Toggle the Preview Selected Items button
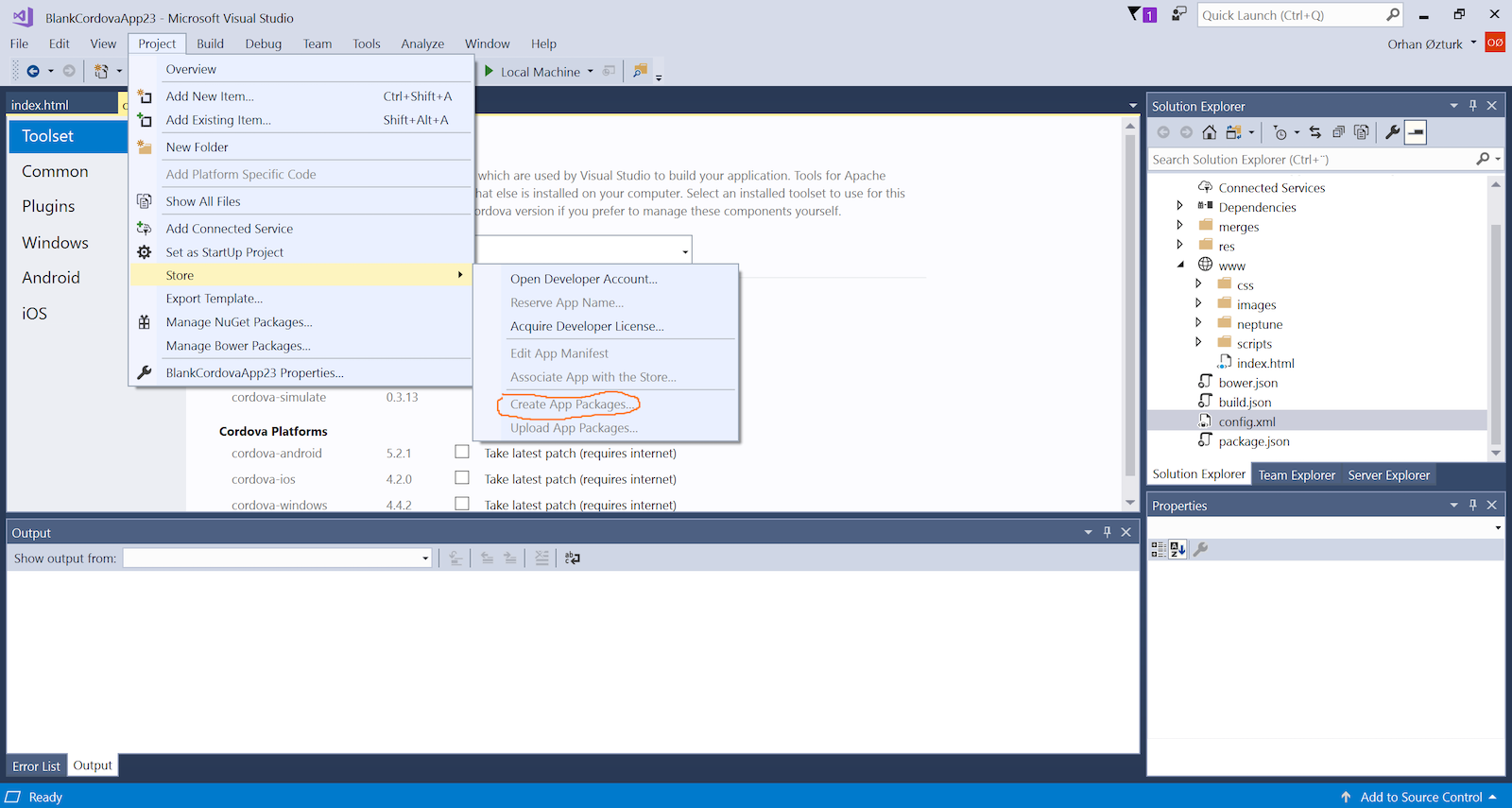The height and width of the screenshot is (808, 1512). (x=1416, y=132)
